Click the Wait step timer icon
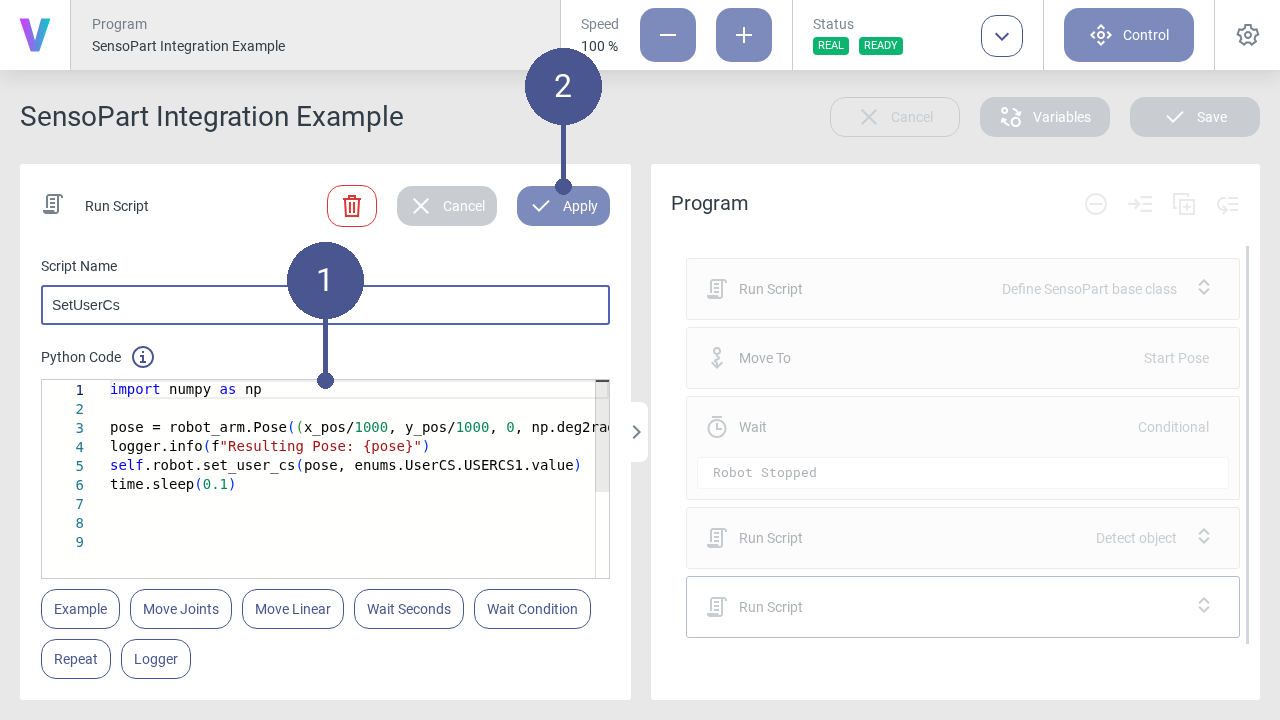 tap(716, 427)
